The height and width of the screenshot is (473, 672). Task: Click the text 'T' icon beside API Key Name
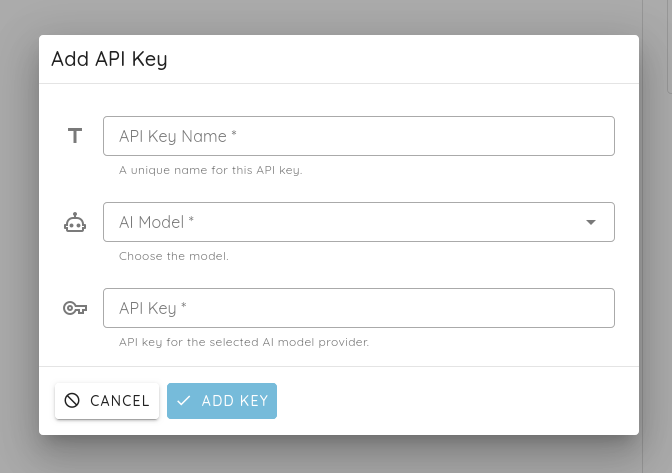75,136
